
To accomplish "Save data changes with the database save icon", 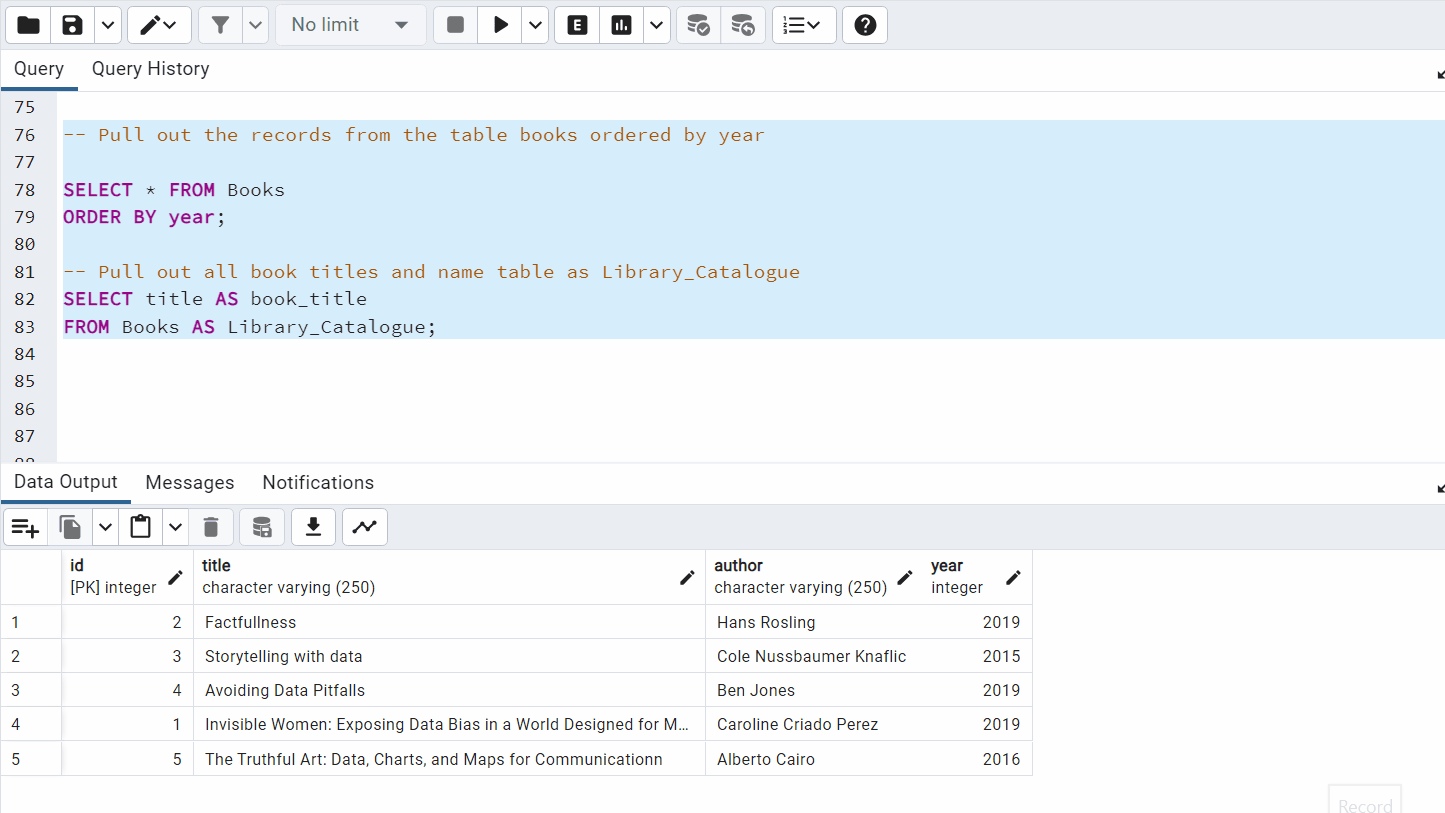I will click(262, 527).
